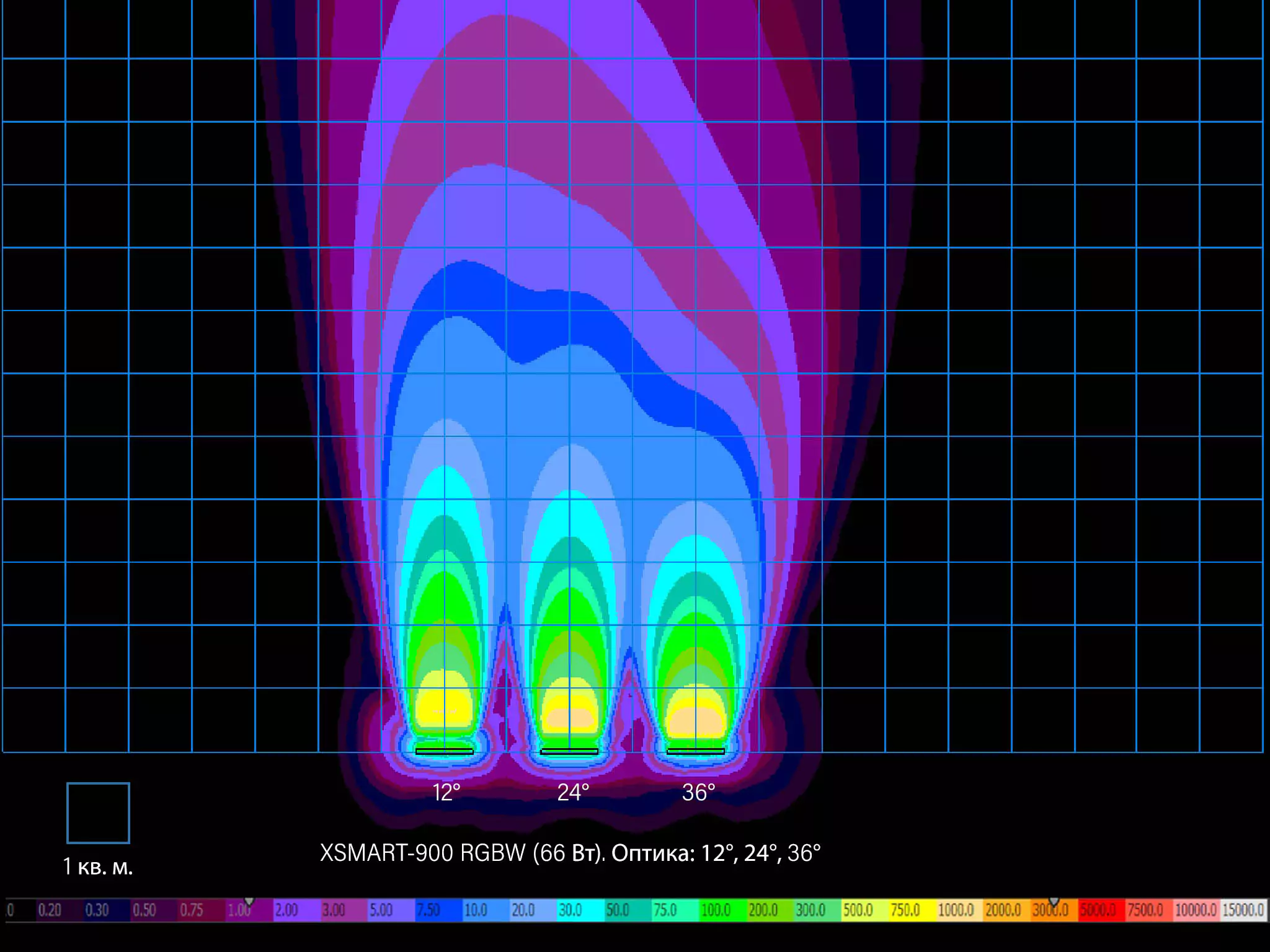The image size is (1270, 952).
Task: Click the 1 кв. м. scale square
Action: (98, 813)
